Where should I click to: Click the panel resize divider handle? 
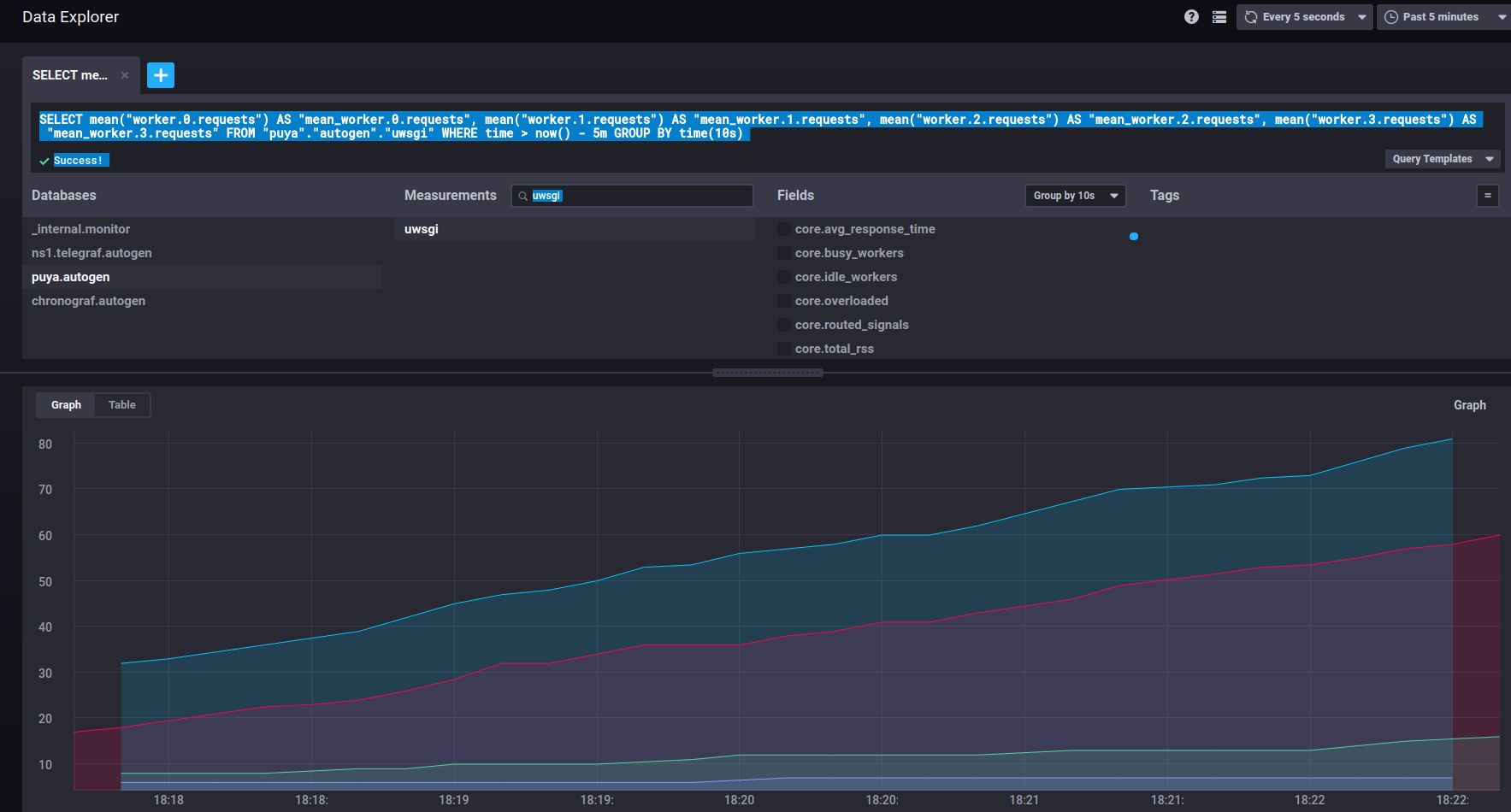768,373
